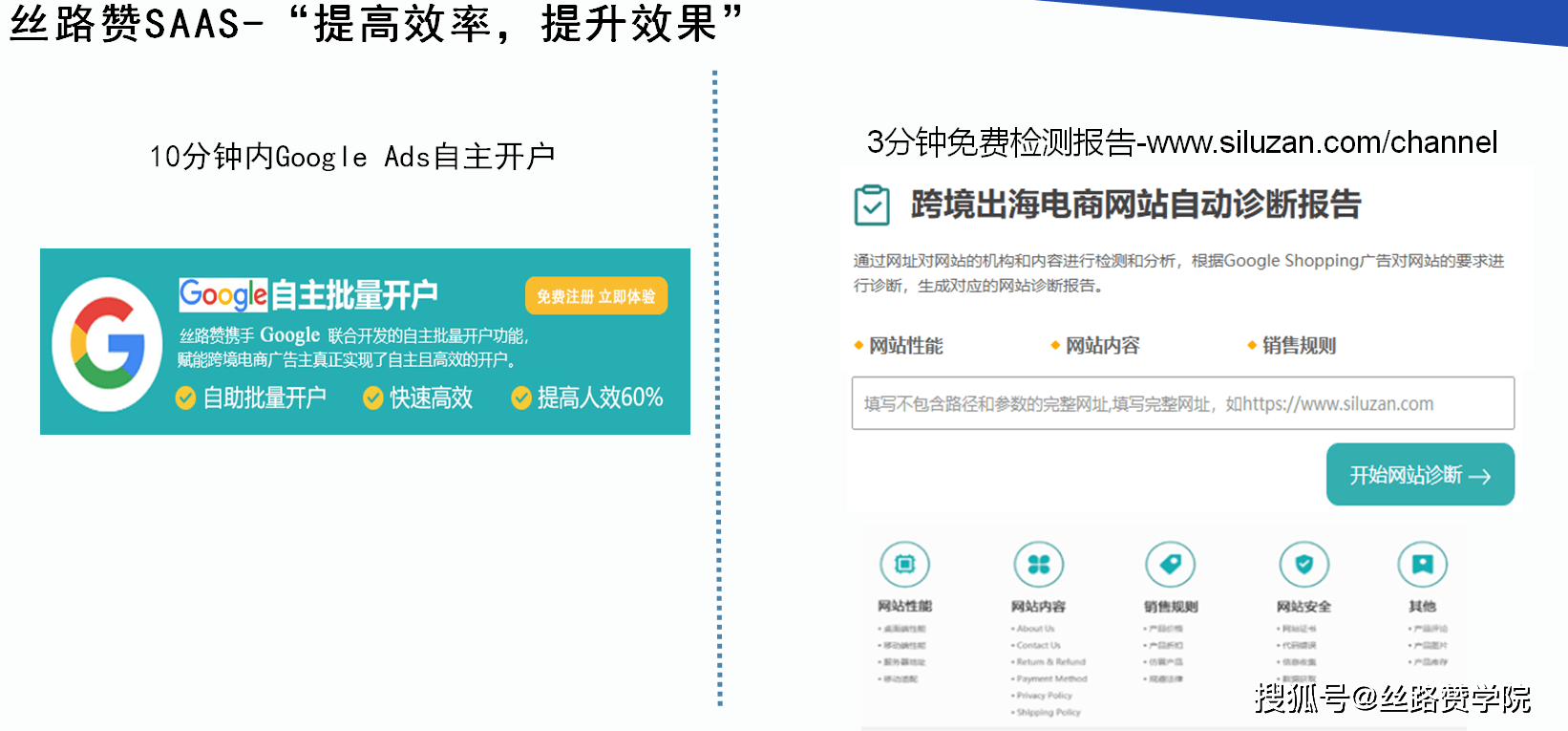The image size is (1568, 731).
Task: Click the Contact Us list item
Action: click(1038, 645)
